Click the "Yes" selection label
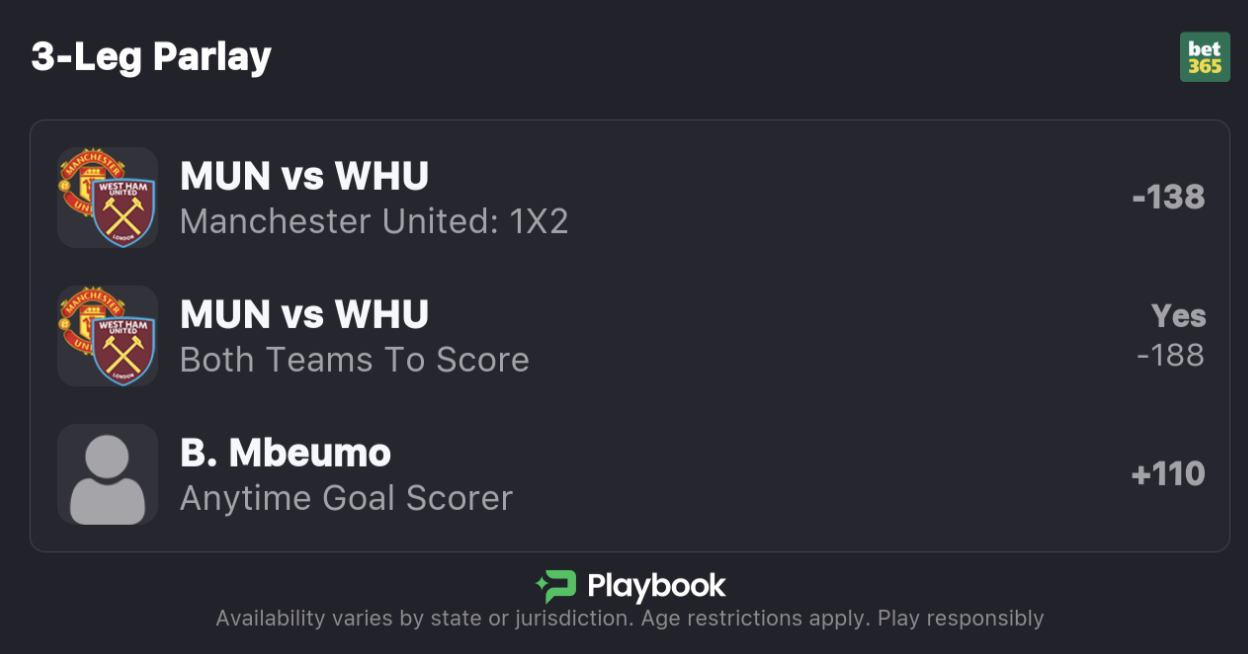The width and height of the screenshot is (1248, 654). [1178, 316]
